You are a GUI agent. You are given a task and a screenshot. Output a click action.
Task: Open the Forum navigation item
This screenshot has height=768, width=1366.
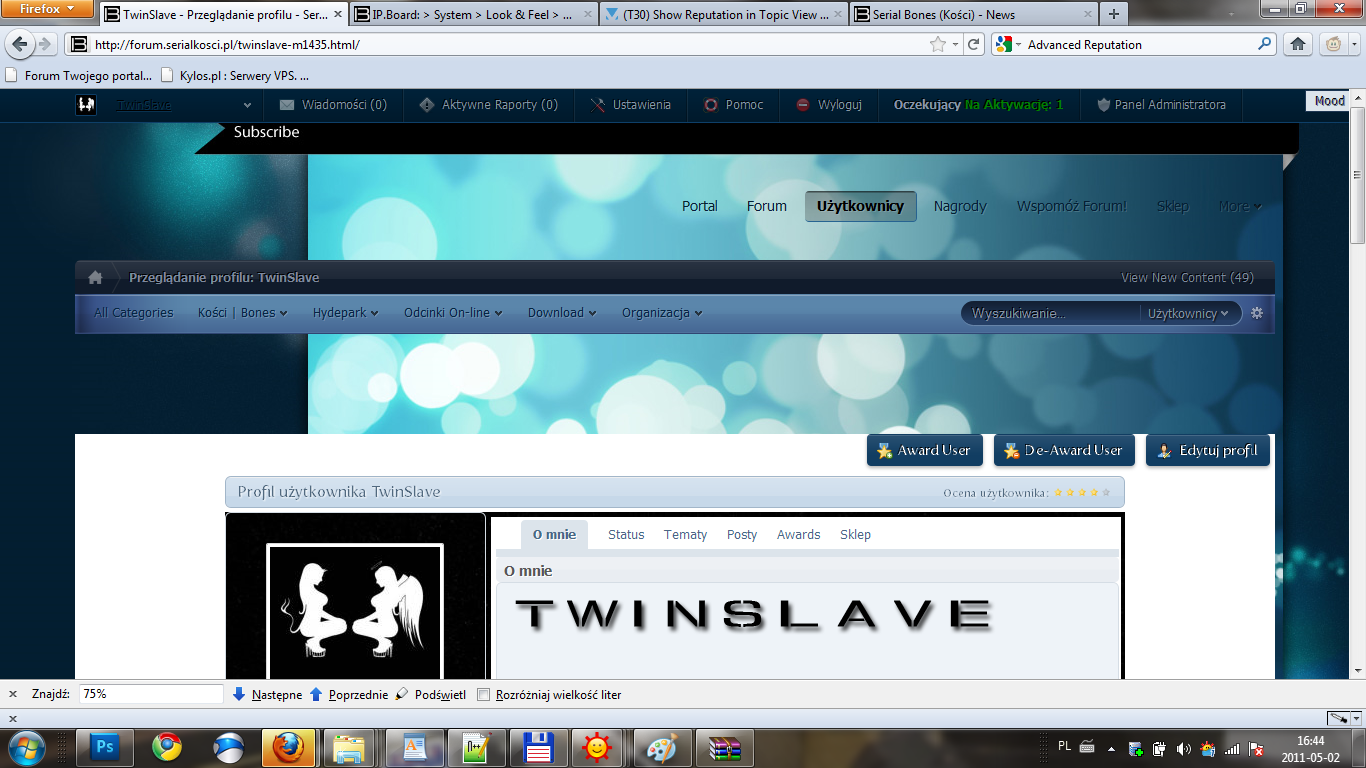(x=766, y=206)
